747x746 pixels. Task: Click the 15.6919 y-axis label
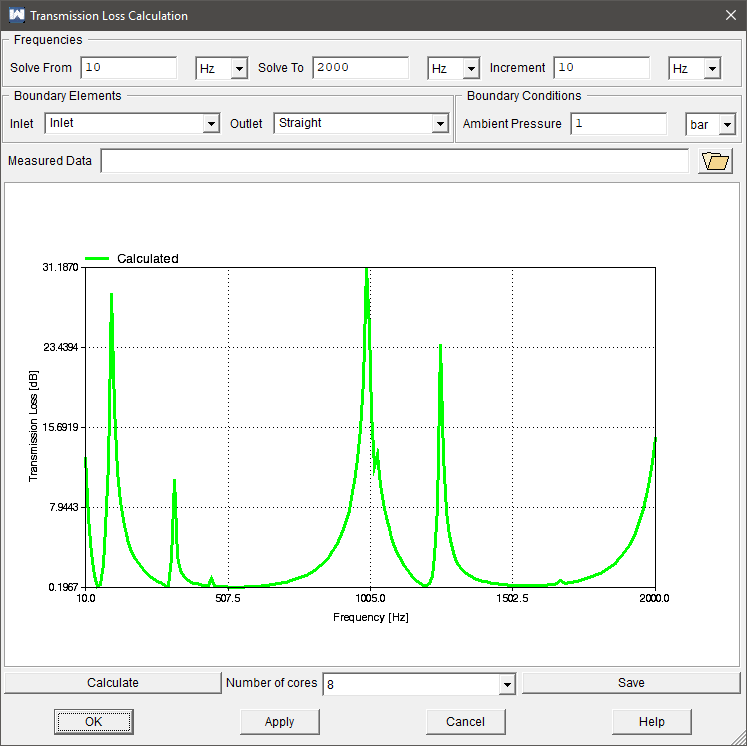[x=61, y=427]
